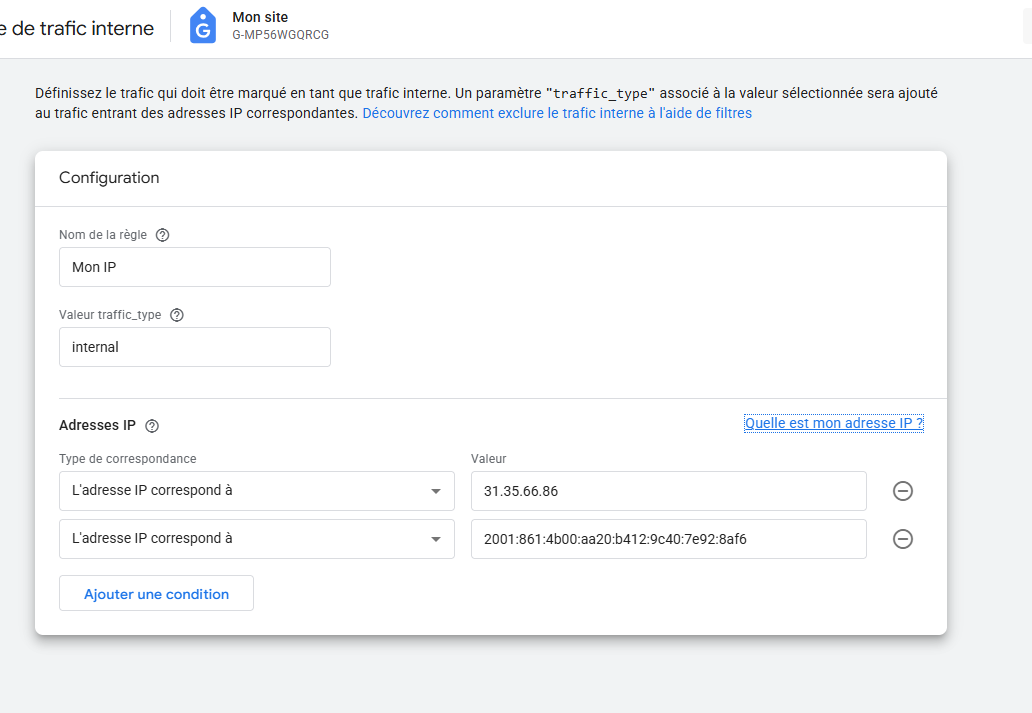Follow the link about excluding internal traffic
Image resolution: width=1032 pixels, height=713 pixels.
pos(557,113)
